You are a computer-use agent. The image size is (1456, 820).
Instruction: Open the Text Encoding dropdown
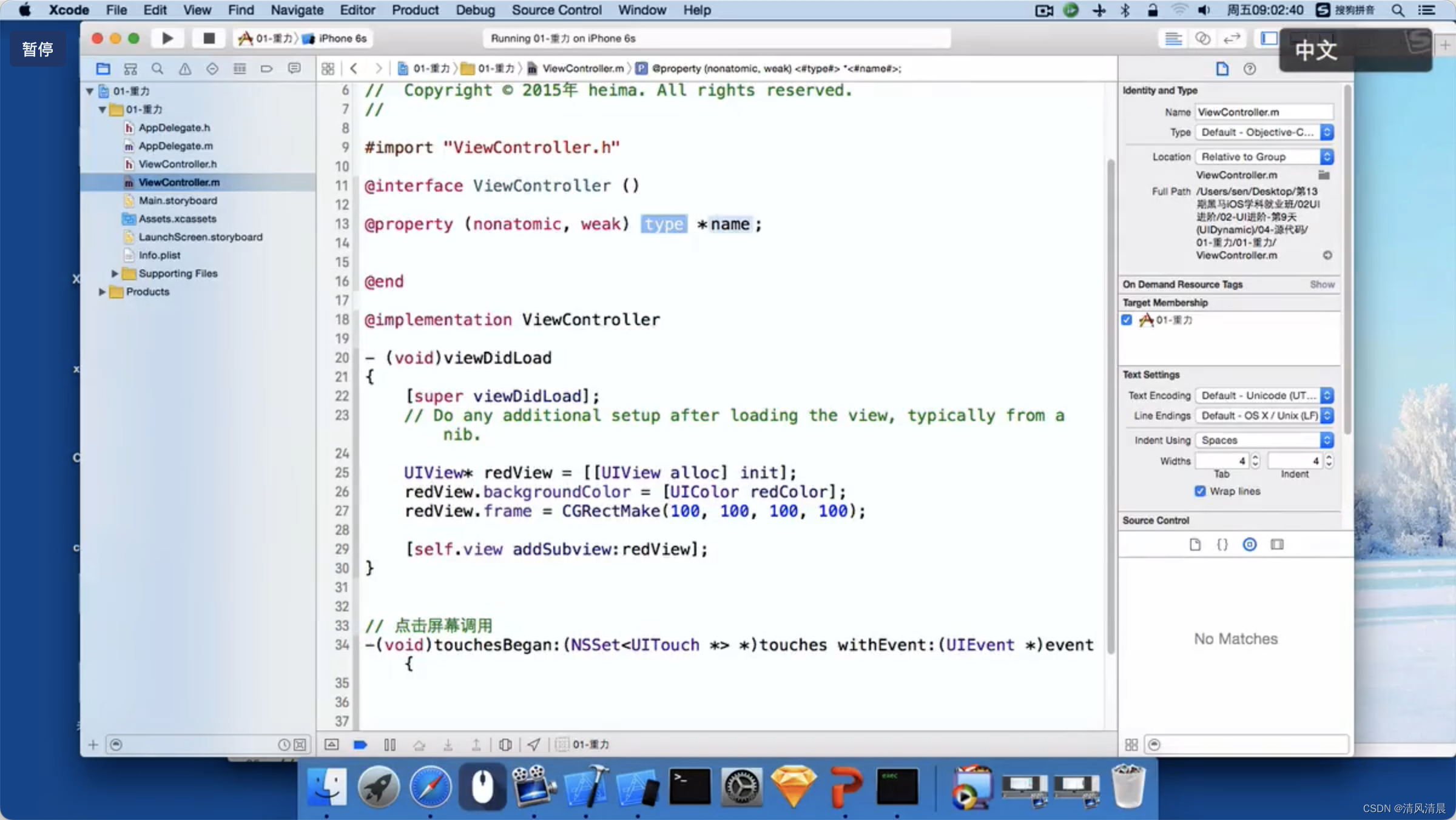pyautogui.click(x=1264, y=395)
